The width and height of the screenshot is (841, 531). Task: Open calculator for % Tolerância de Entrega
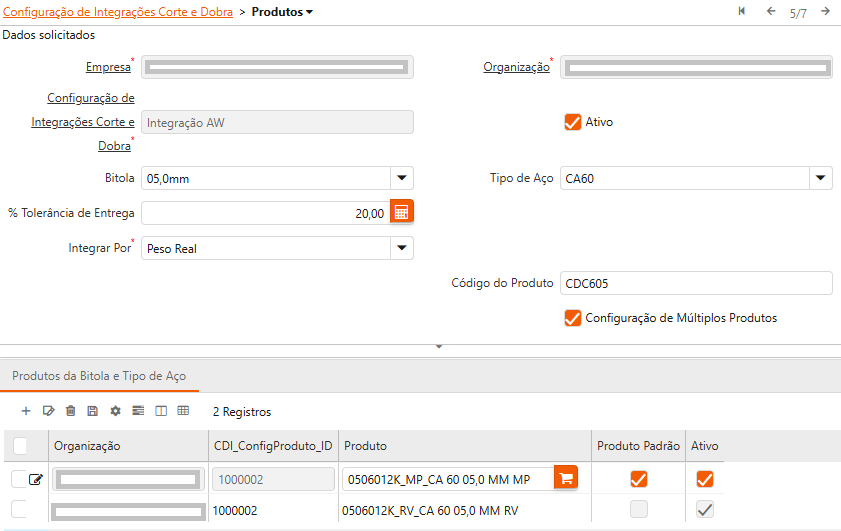coord(401,213)
